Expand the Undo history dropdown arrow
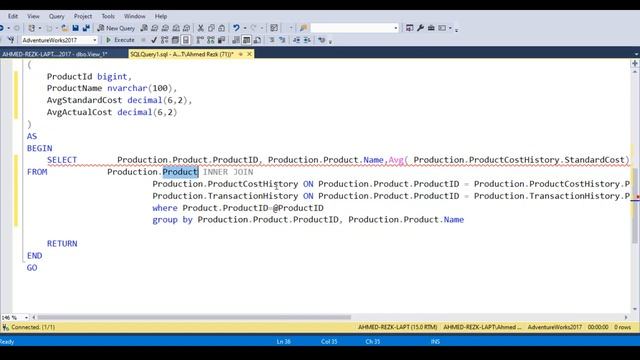Image resolution: width=640 pixels, height=360 pixels. point(245,28)
